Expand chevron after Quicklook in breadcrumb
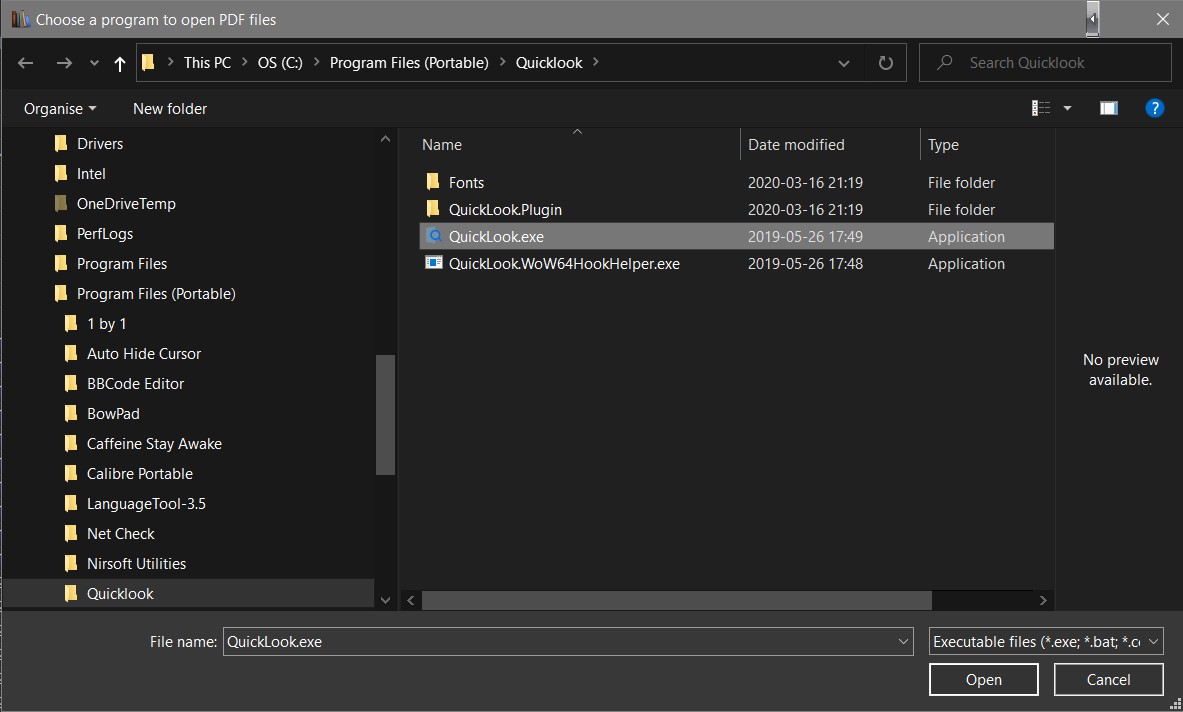Screen dimensions: 1183x712 [596, 63]
